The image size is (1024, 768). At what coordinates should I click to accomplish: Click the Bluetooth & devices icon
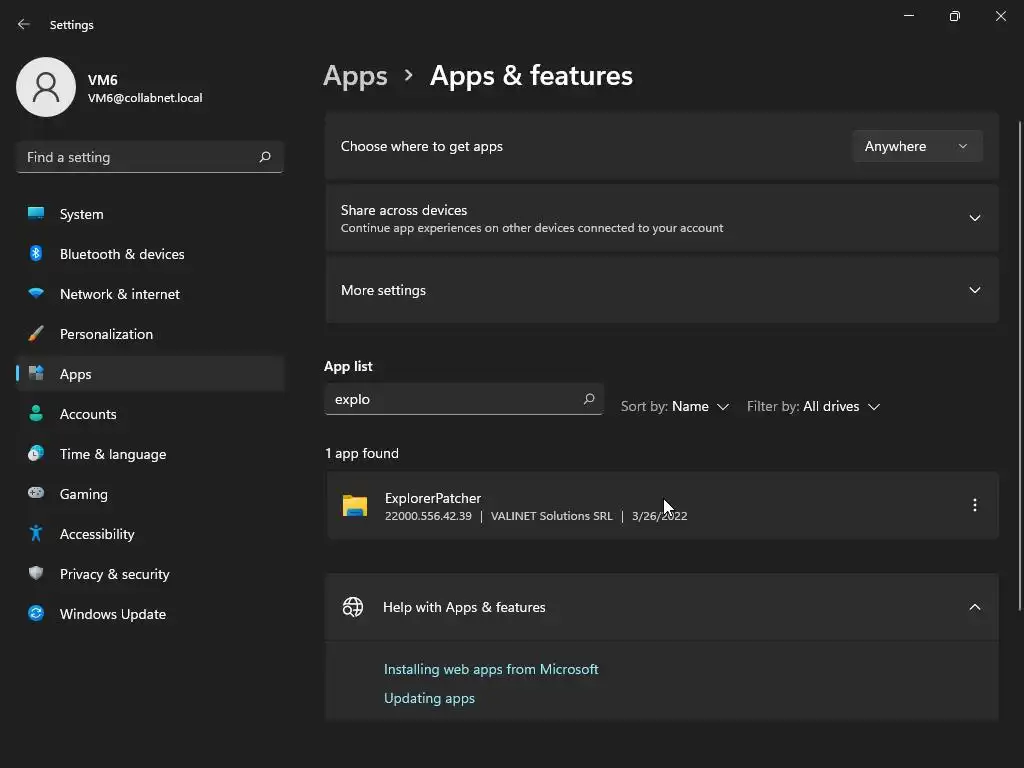[36, 254]
